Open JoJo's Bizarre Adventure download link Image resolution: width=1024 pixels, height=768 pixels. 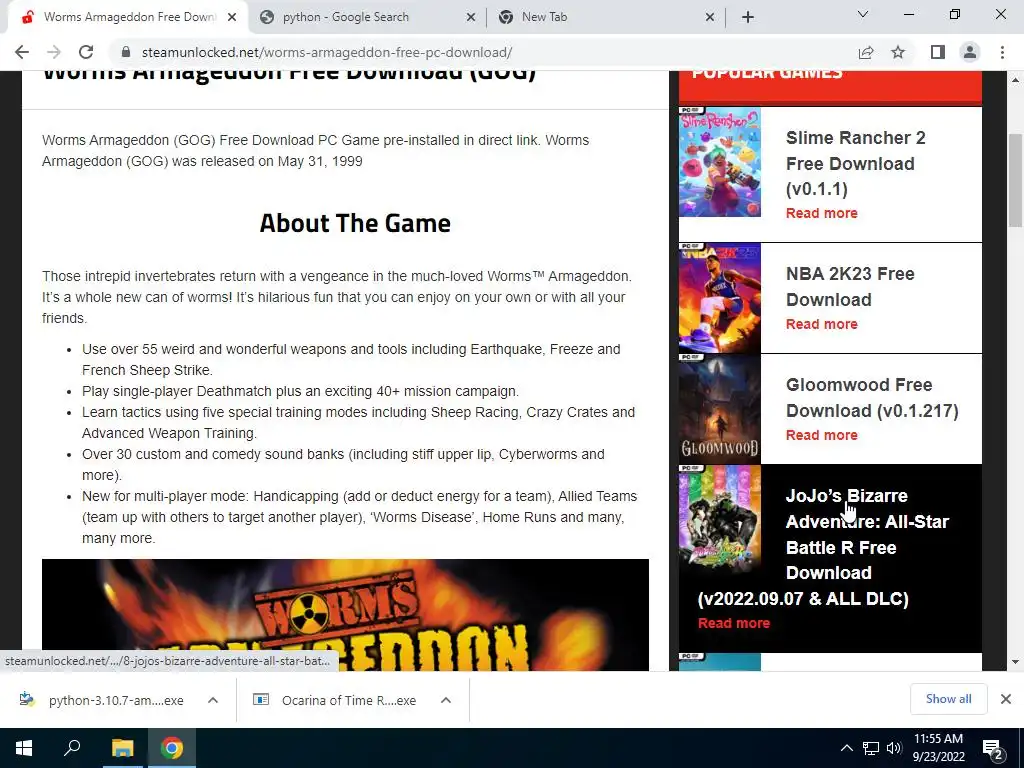click(x=824, y=547)
